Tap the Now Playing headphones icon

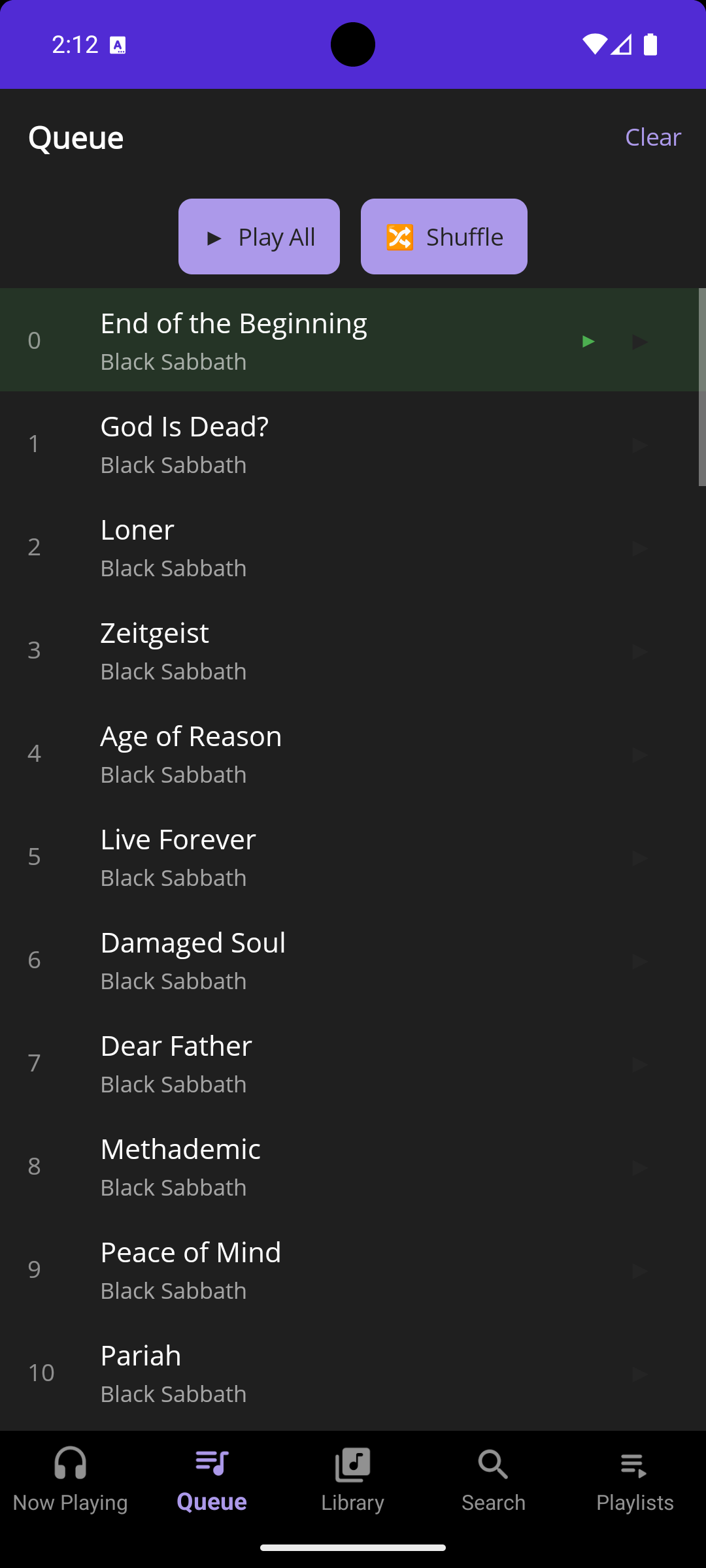[70, 1463]
